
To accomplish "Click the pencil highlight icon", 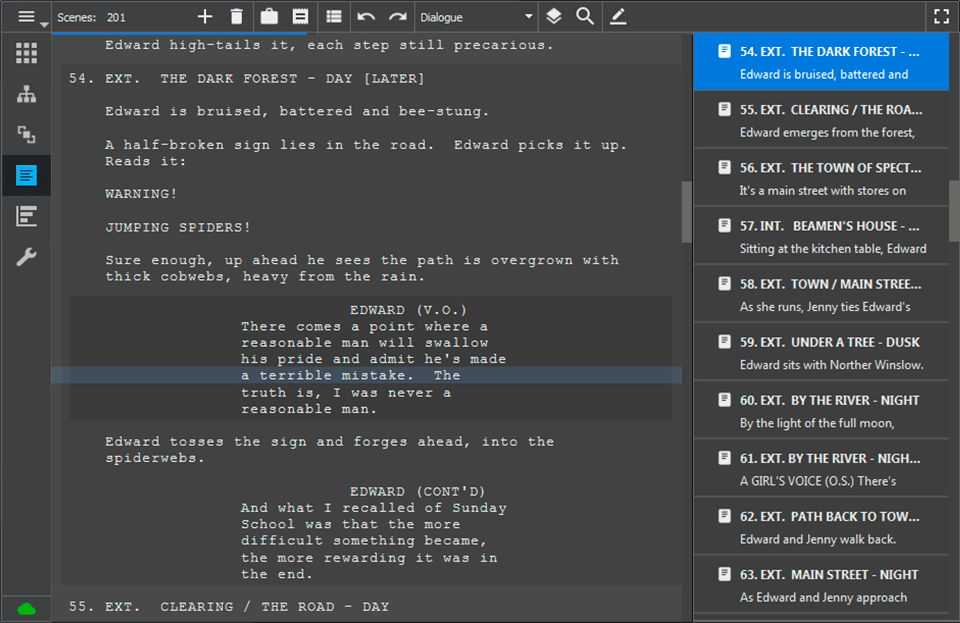I will 617,17.
